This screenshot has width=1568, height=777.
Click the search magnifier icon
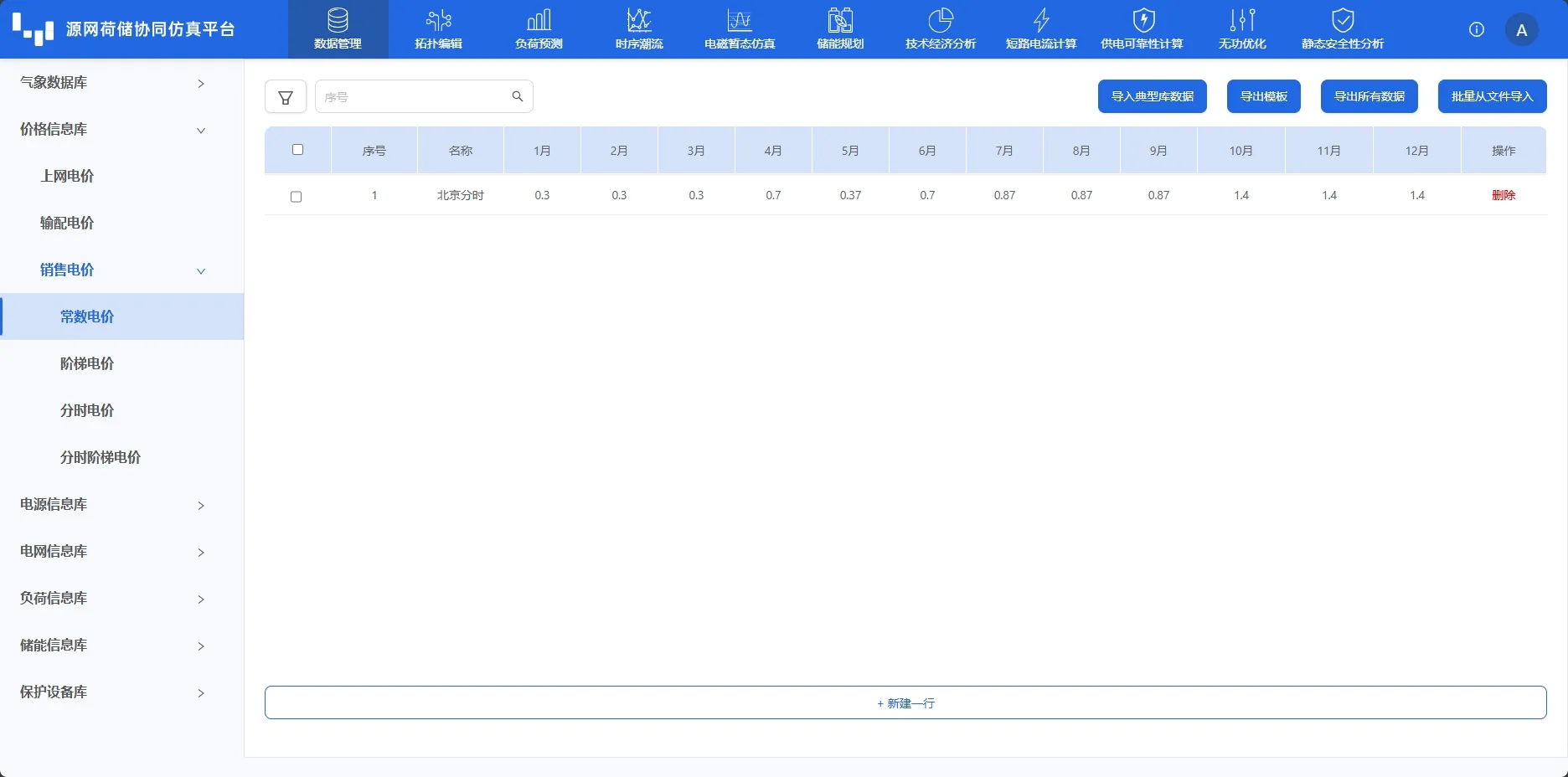(518, 96)
